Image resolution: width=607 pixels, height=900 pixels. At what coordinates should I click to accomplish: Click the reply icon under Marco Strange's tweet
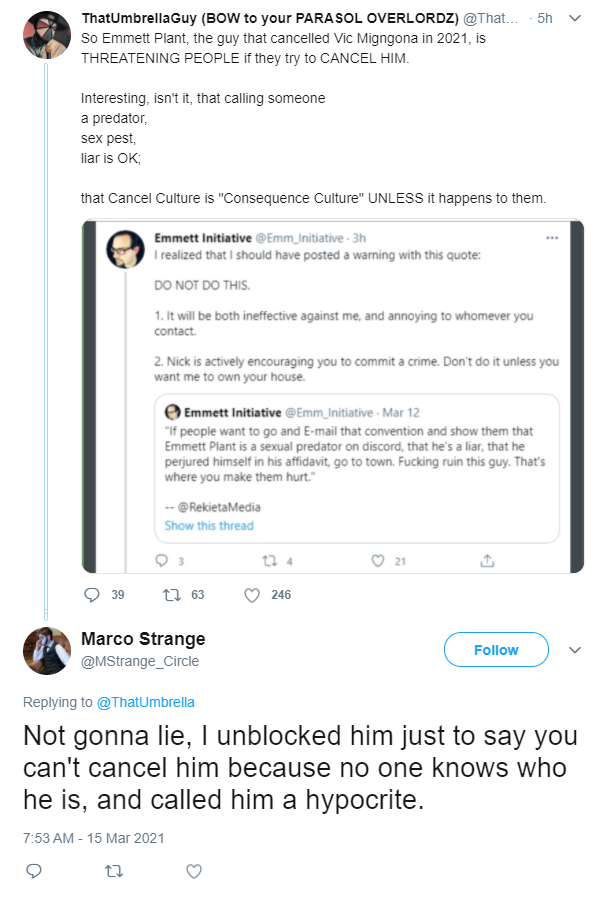point(34,871)
